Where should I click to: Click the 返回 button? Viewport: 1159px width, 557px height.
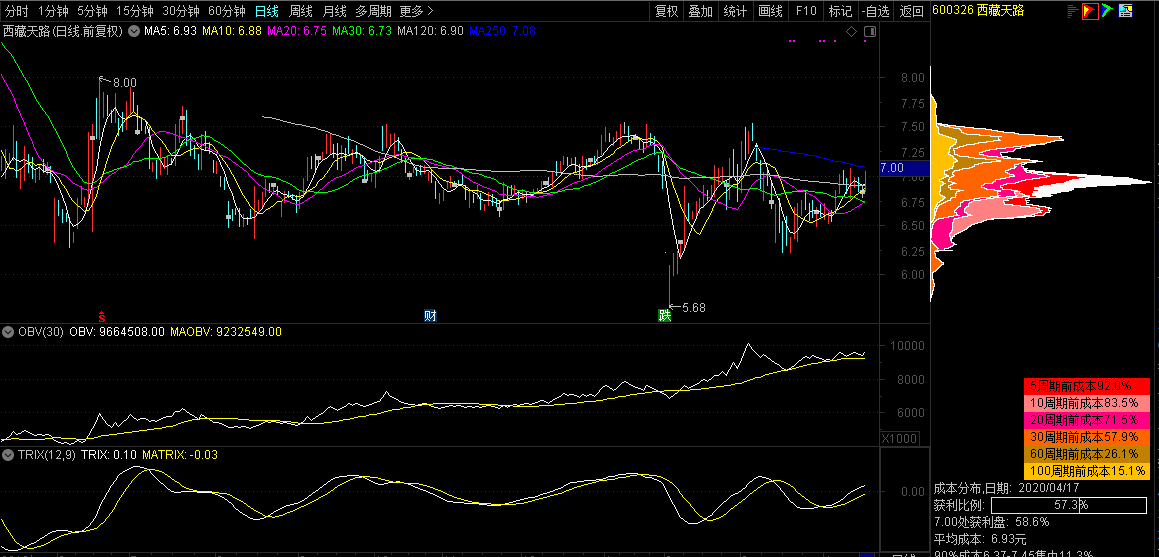[x=911, y=11]
